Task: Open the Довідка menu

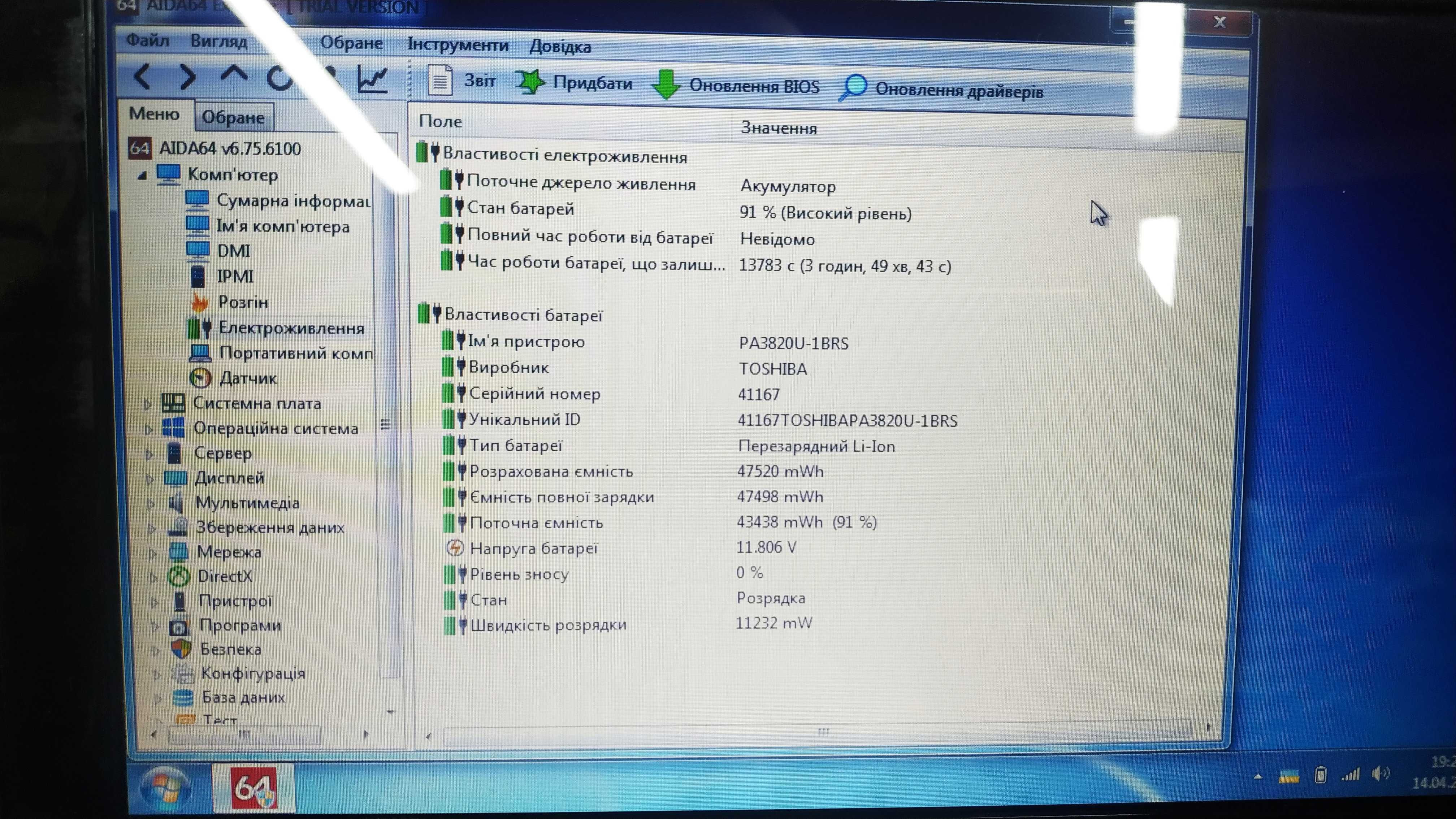Action: [x=560, y=46]
